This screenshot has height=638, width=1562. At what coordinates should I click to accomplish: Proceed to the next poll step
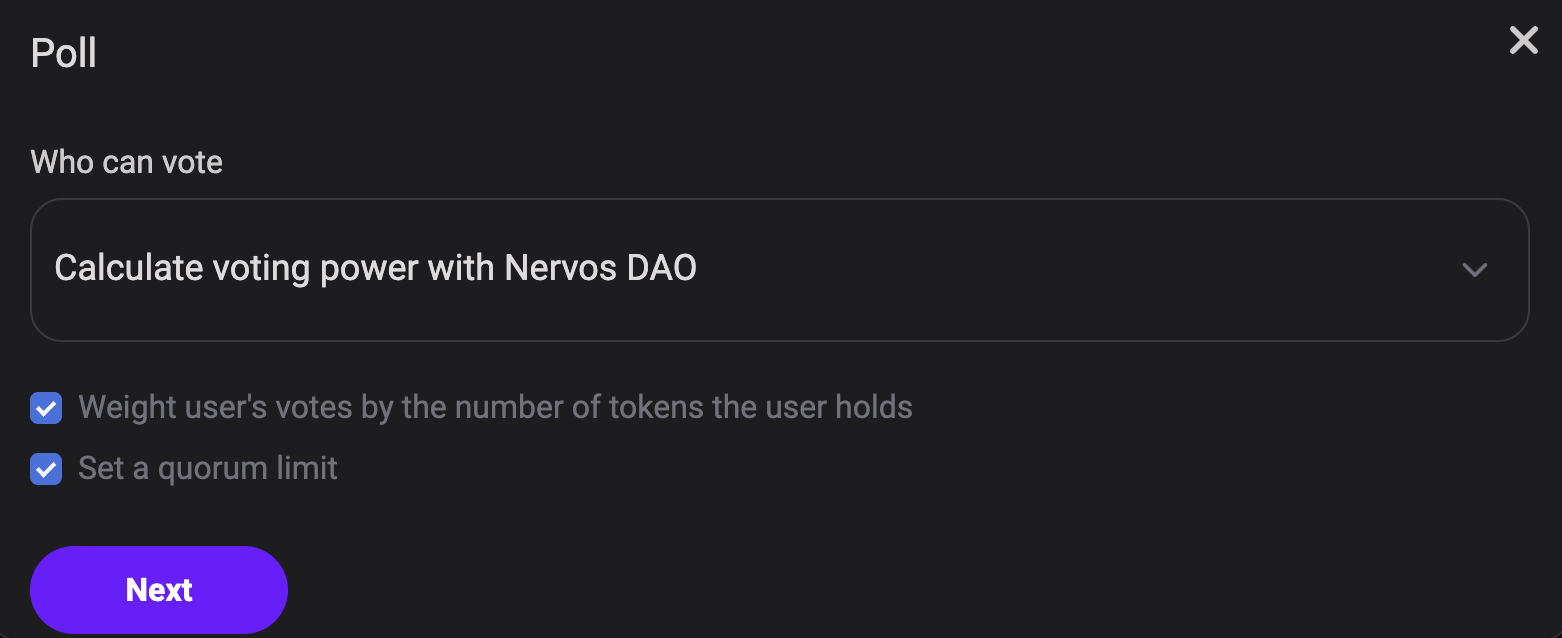click(159, 590)
